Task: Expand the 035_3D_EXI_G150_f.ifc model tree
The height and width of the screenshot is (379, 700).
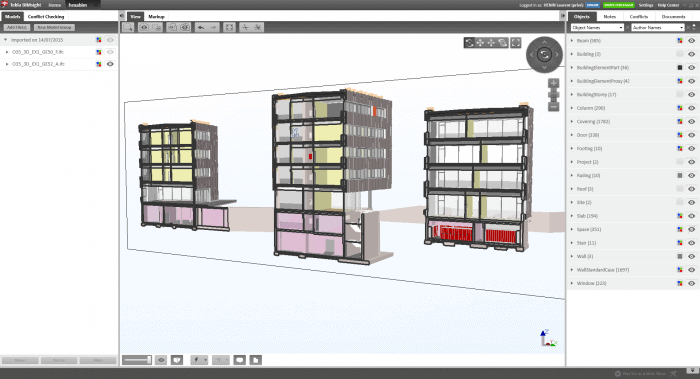Action: (7, 52)
